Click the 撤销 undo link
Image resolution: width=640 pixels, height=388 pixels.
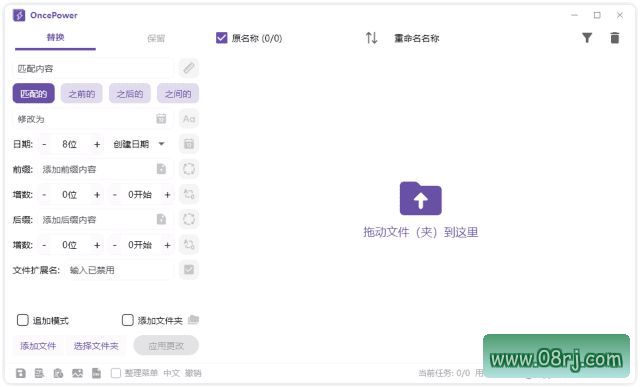[193, 373]
